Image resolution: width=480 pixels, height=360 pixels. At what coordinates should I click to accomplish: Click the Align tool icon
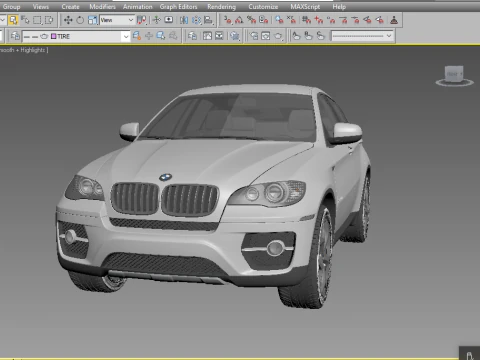(208, 20)
